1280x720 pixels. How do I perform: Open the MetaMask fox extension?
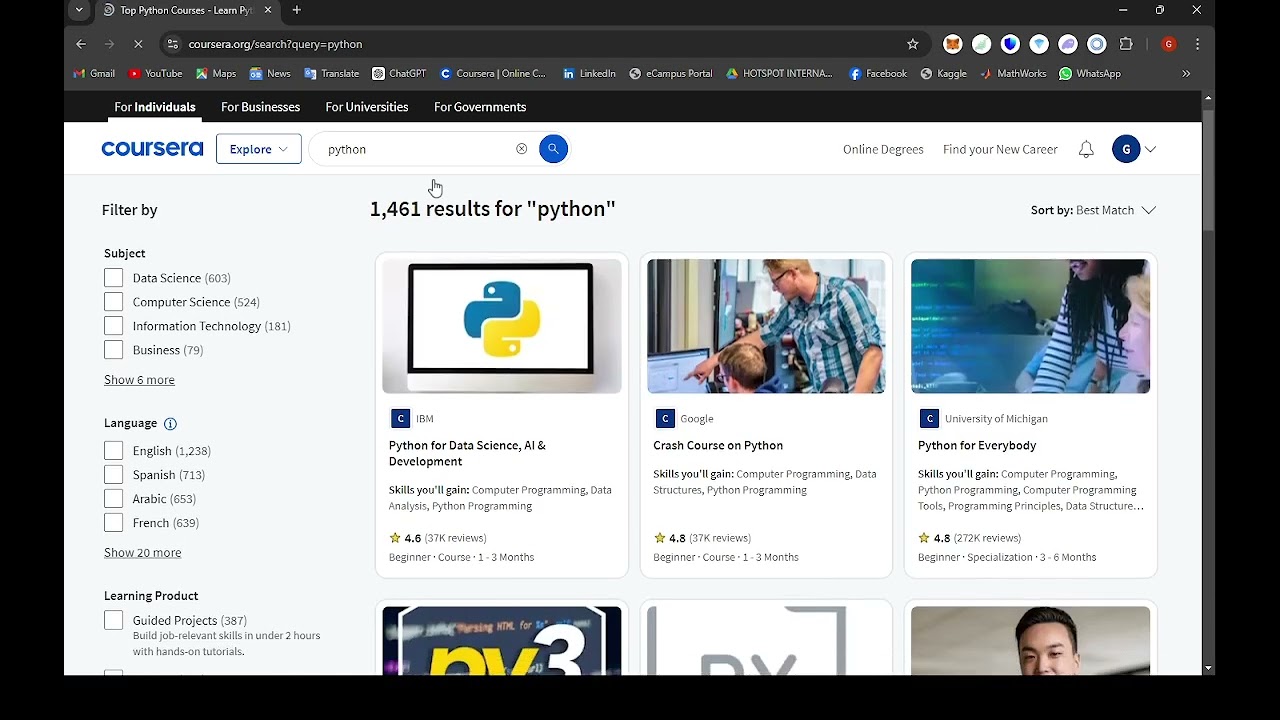pyautogui.click(x=952, y=44)
